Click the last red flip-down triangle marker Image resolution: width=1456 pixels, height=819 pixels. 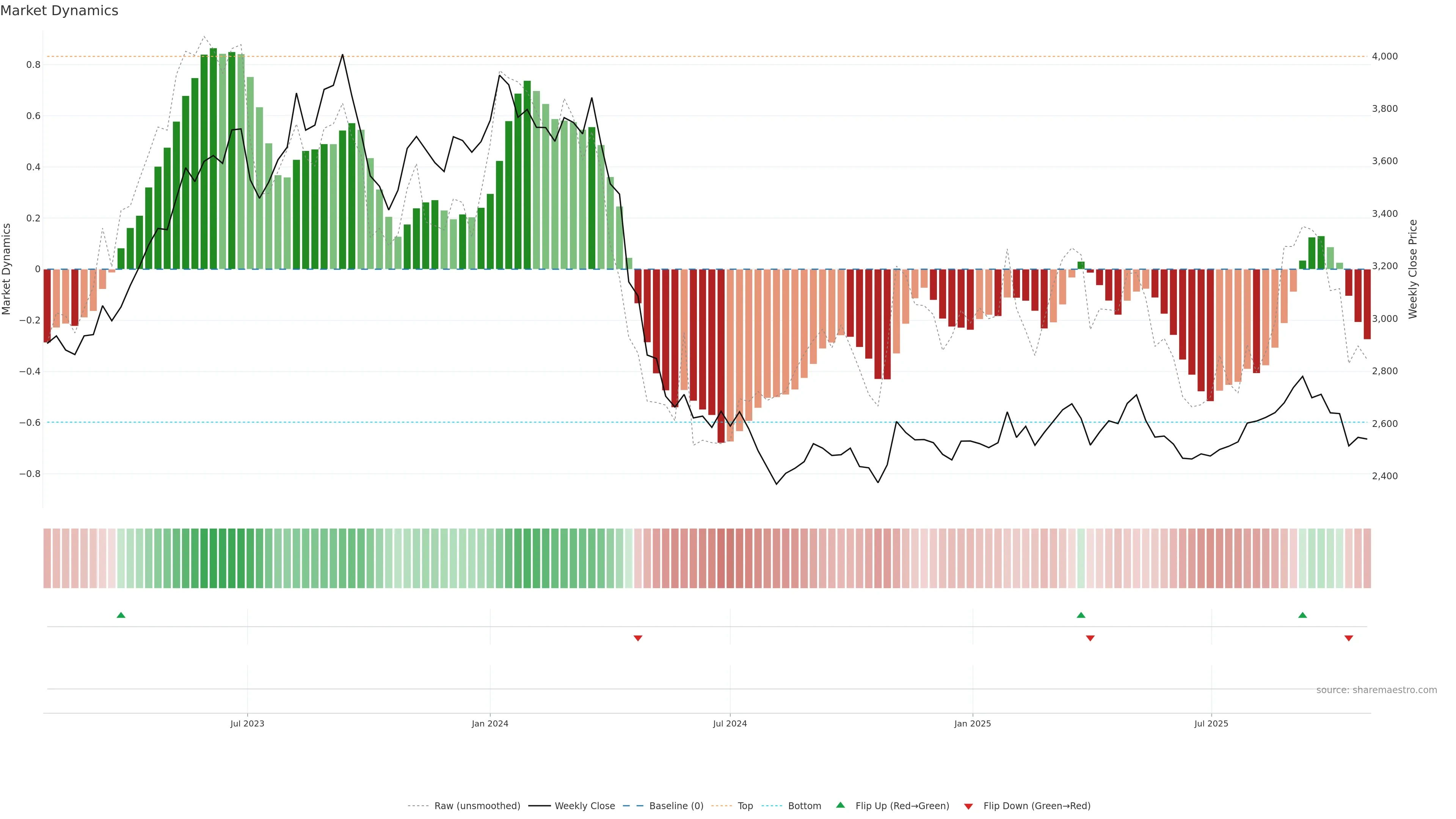1349,638
